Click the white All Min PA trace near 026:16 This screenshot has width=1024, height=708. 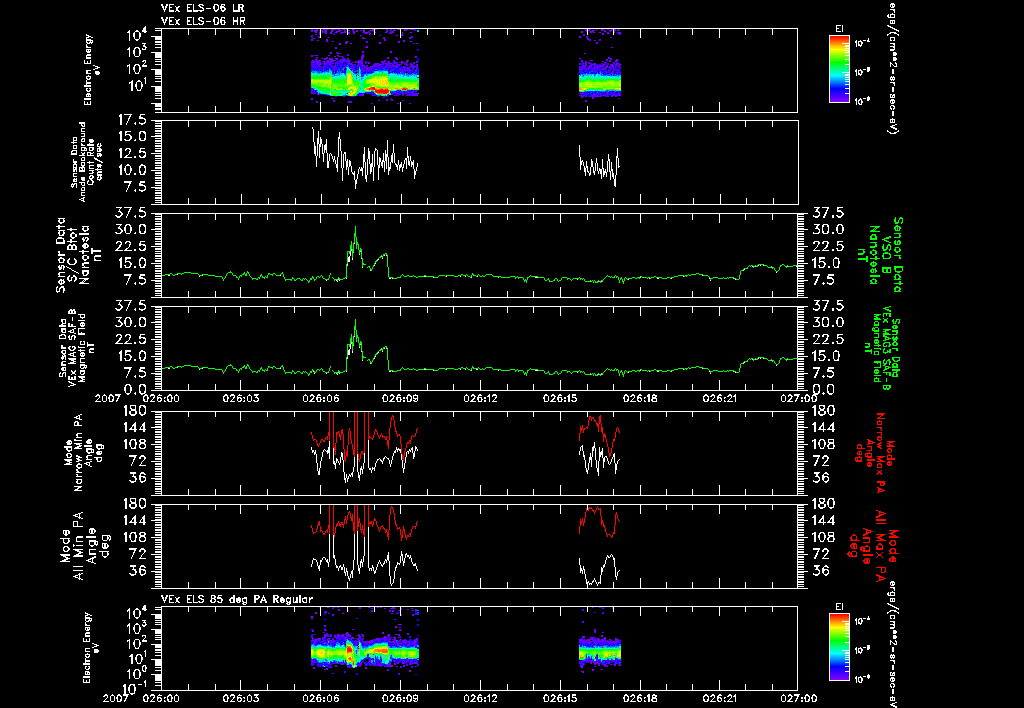point(598,570)
